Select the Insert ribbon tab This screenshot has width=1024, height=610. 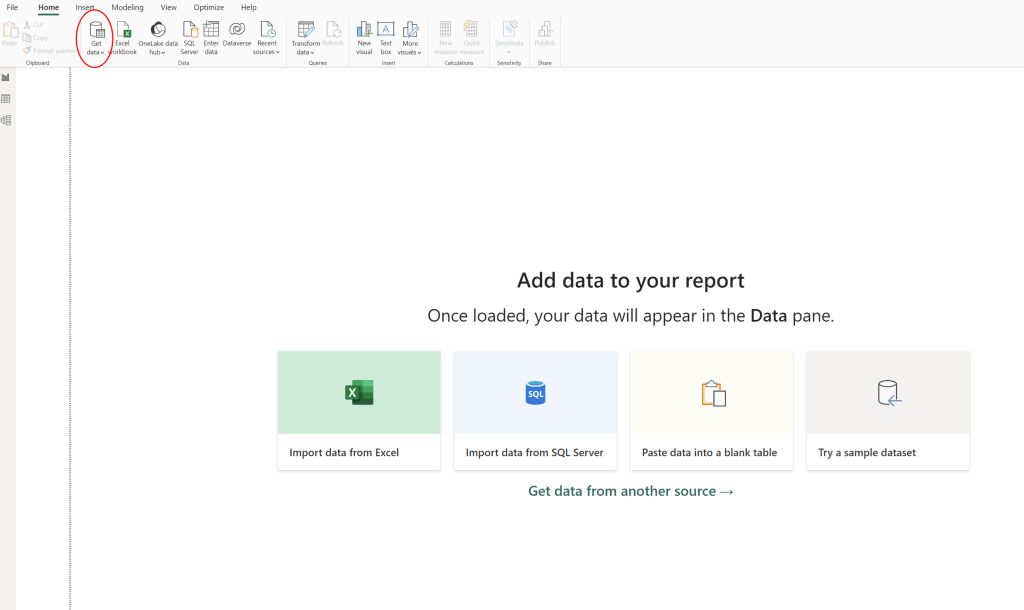[85, 7]
